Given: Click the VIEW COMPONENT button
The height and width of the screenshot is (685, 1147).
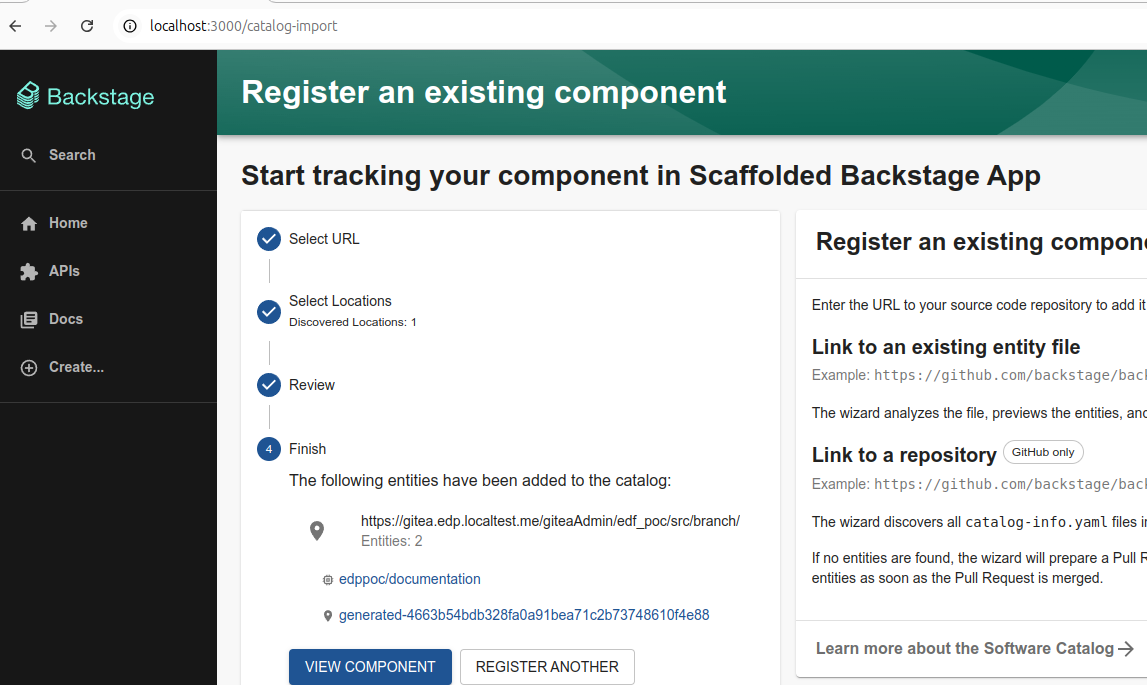Looking at the screenshot, I should [x=370, y=667].
